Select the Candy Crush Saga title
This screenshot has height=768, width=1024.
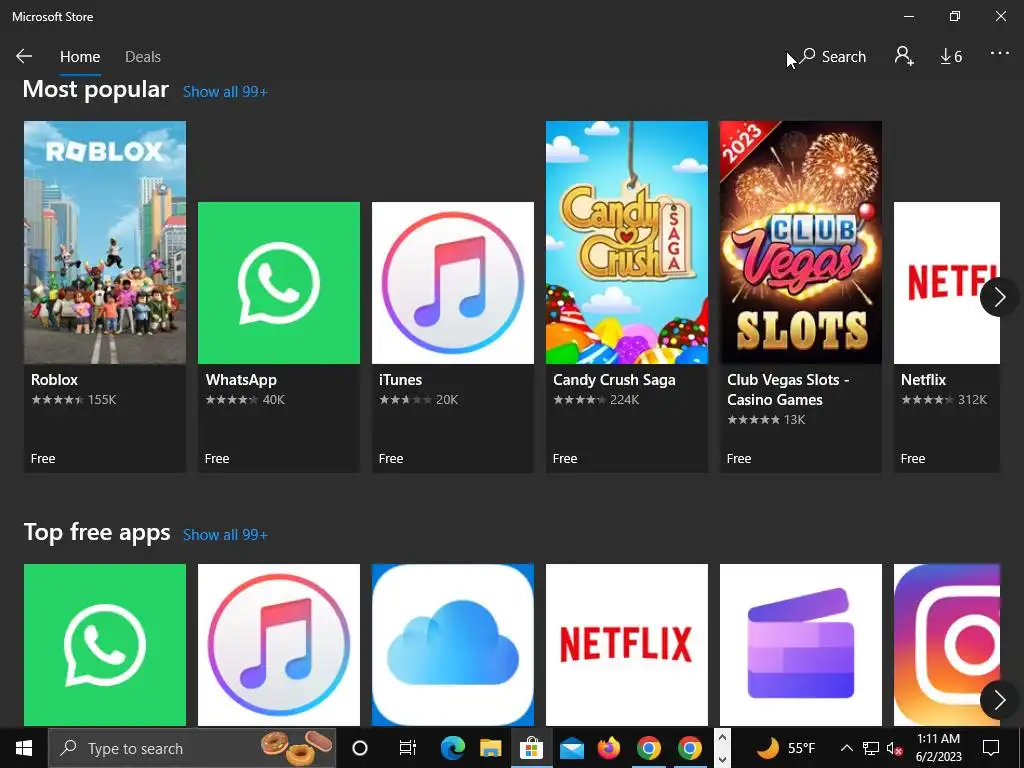tap(614, 380)
